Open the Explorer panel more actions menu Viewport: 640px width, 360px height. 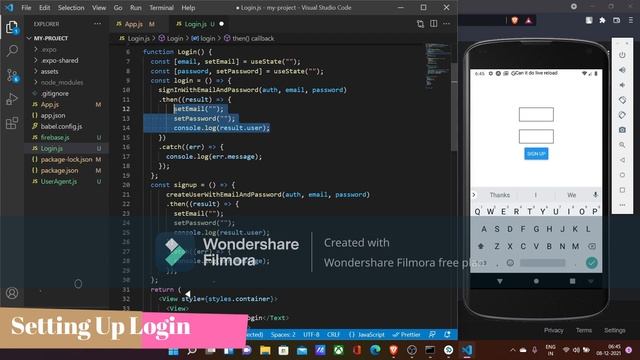(x=97, y=24)
